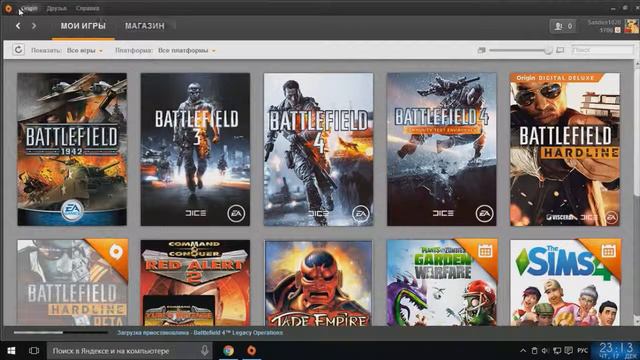Click Origin badge on Hardline Beta tile

pyautogui.click(x=116, y=252)
